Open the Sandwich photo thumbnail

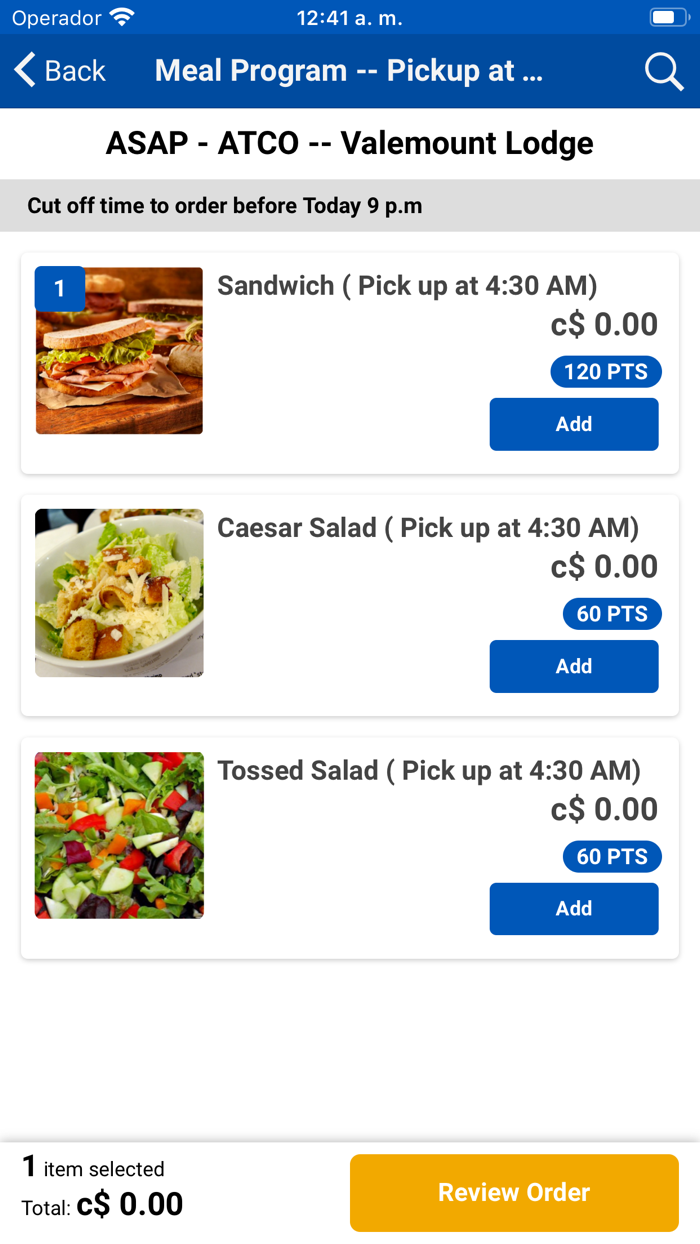tap(118, 350)
